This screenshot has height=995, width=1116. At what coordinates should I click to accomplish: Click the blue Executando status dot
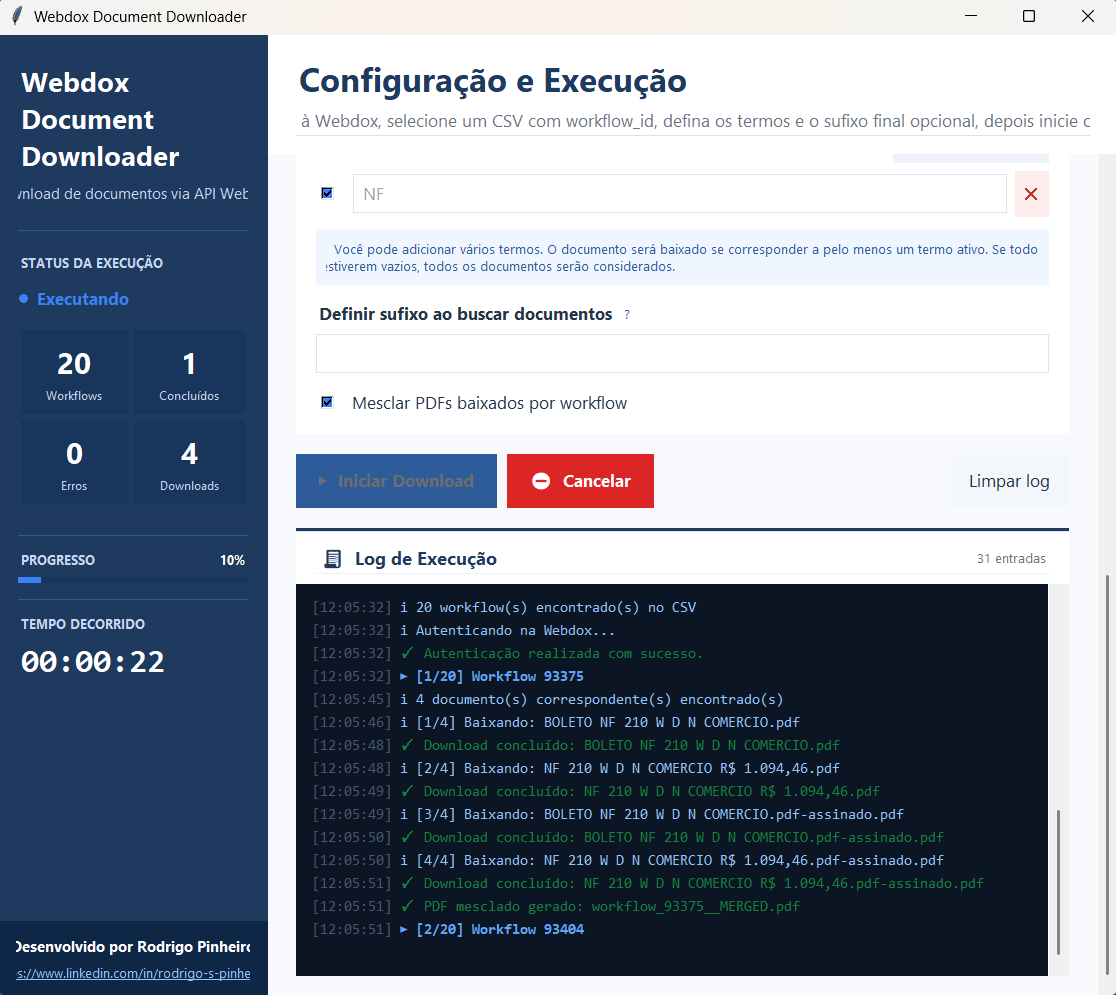tap(23, 299)
